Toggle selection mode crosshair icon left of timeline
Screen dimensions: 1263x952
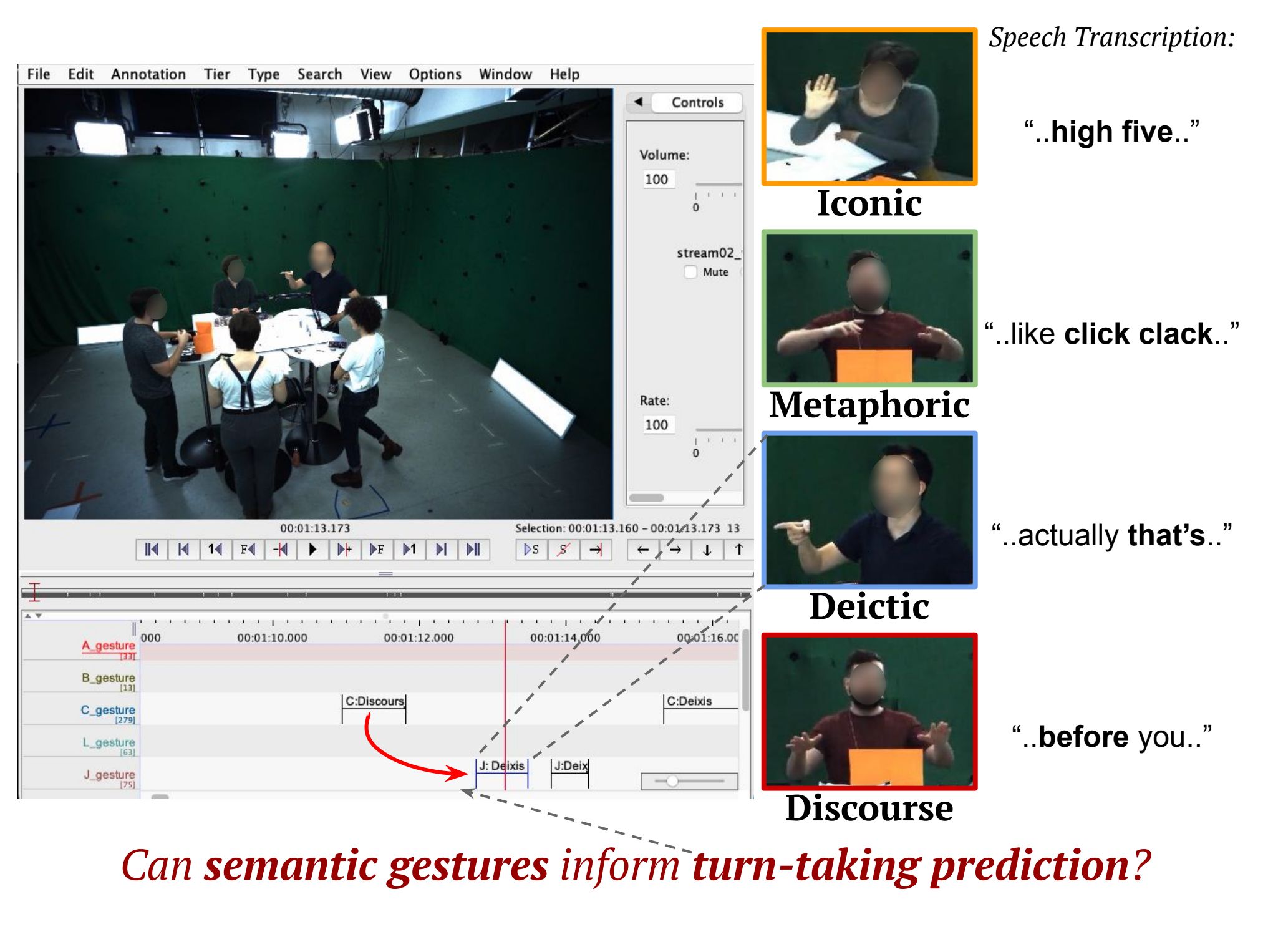click(34, 591)
